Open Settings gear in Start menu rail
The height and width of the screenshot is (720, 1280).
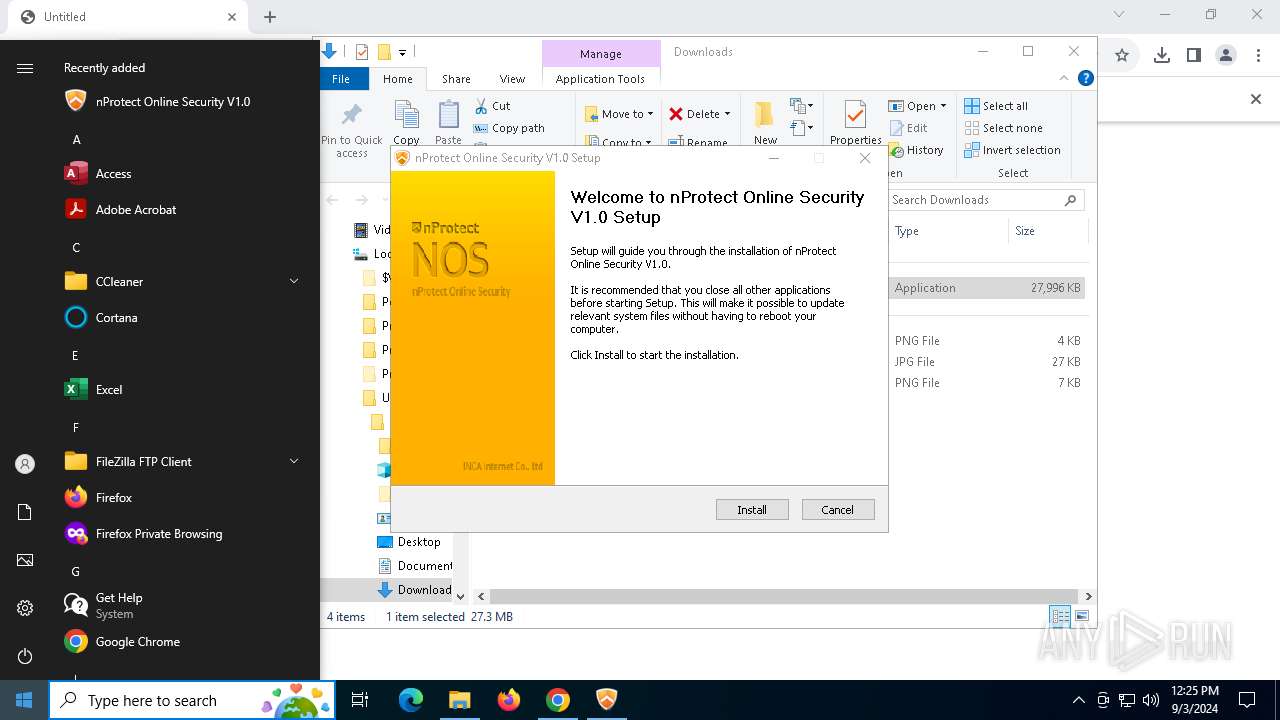point(25,608)
